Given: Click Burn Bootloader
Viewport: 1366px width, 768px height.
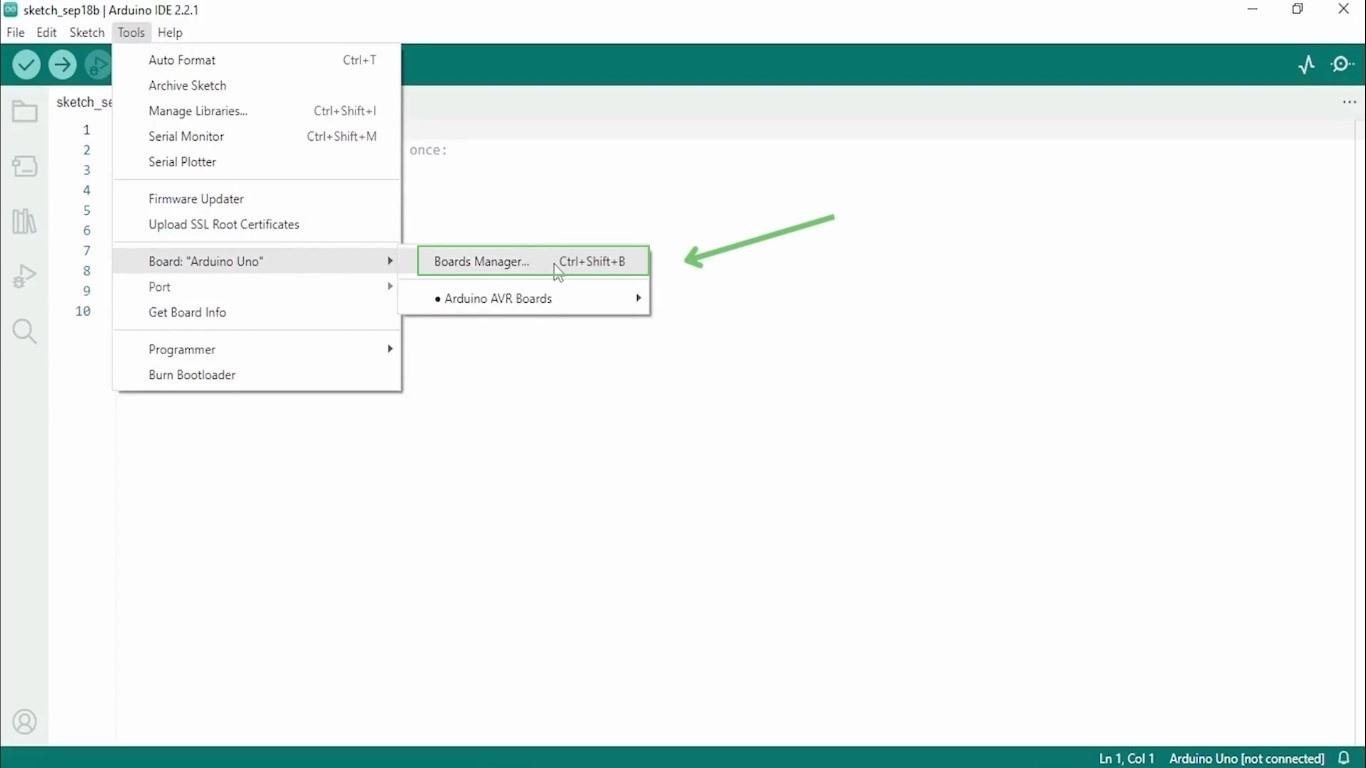Looking at the screenshot, I should tap(192, 375).
